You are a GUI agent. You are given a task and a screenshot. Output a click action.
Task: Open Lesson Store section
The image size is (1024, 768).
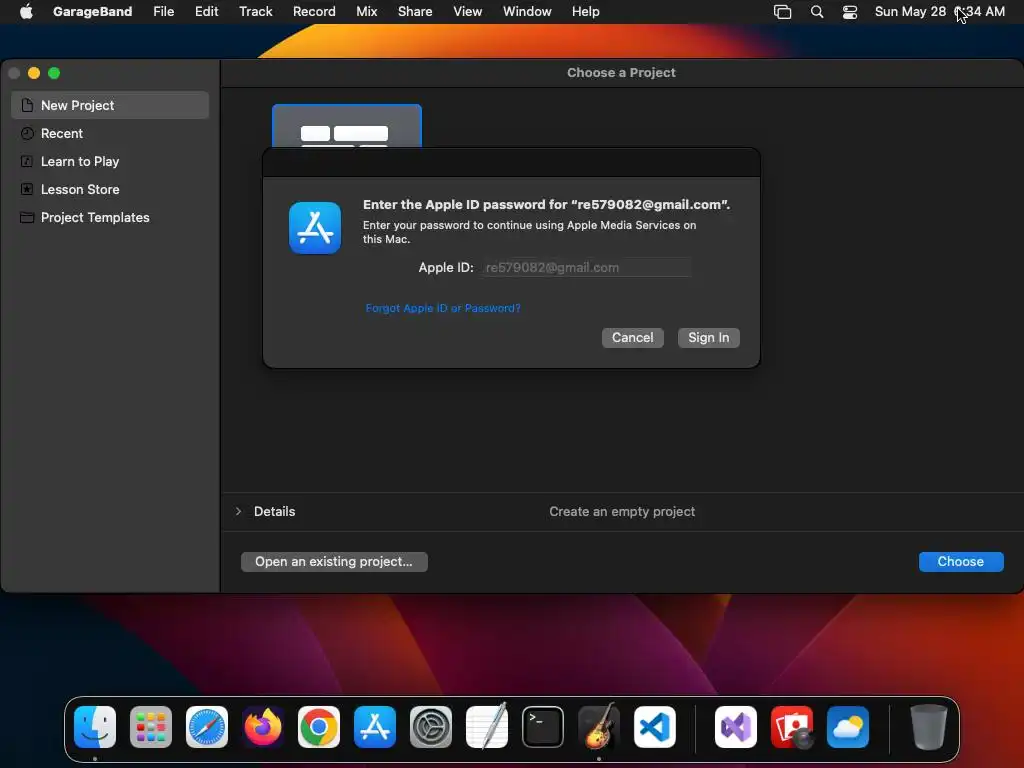pyautogui.click(x=110, y=189)
